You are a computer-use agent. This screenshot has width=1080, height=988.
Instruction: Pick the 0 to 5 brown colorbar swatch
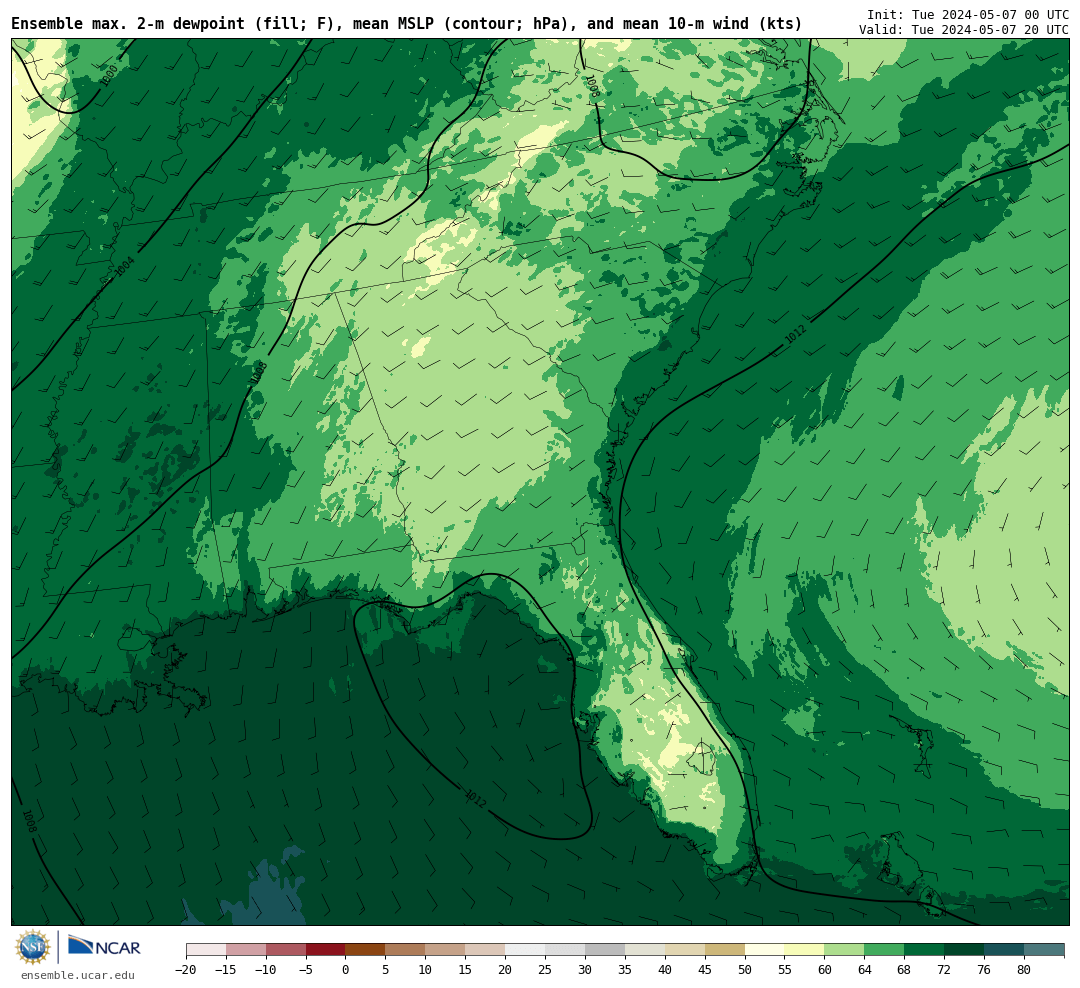click(x=366, y=950)
